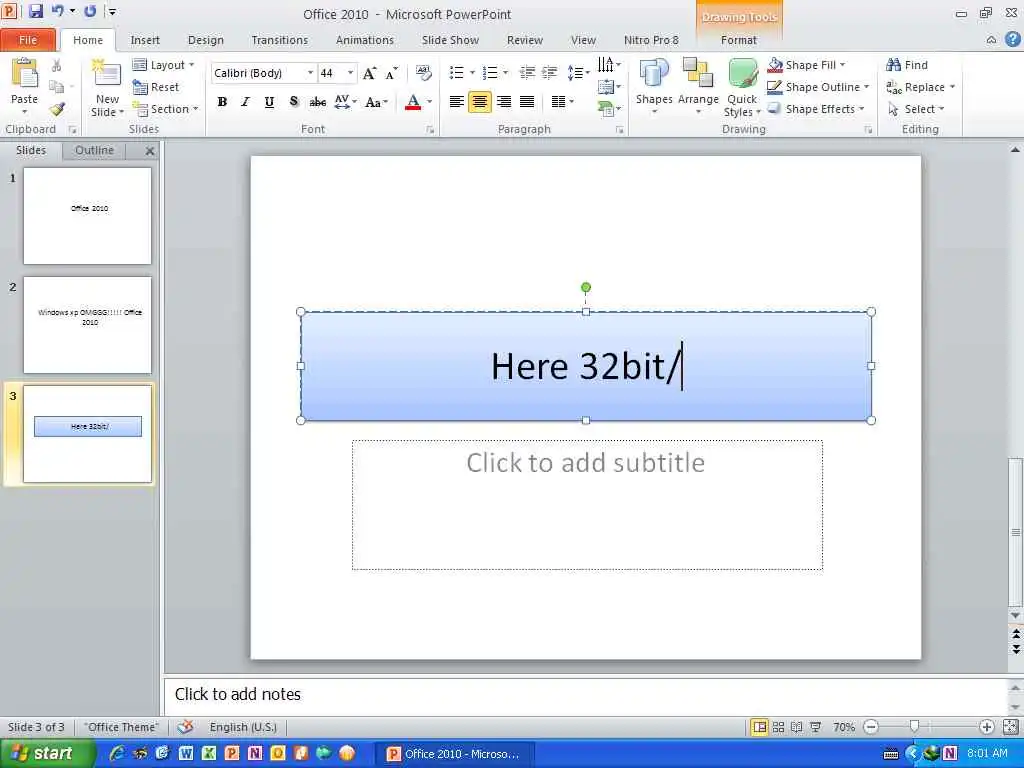Viewport: 1024px width, 768px height.
Task: Click the Cut scissors icon
Action: 57,65
